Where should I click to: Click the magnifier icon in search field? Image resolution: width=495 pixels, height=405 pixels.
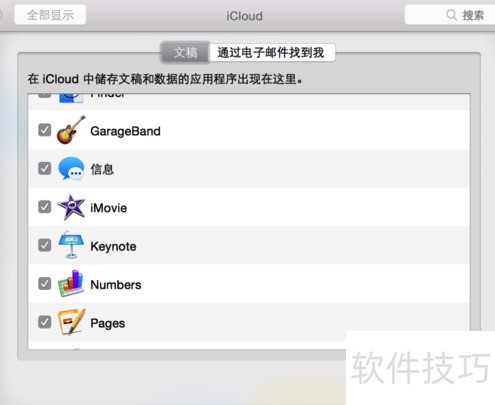click(452, 15)
